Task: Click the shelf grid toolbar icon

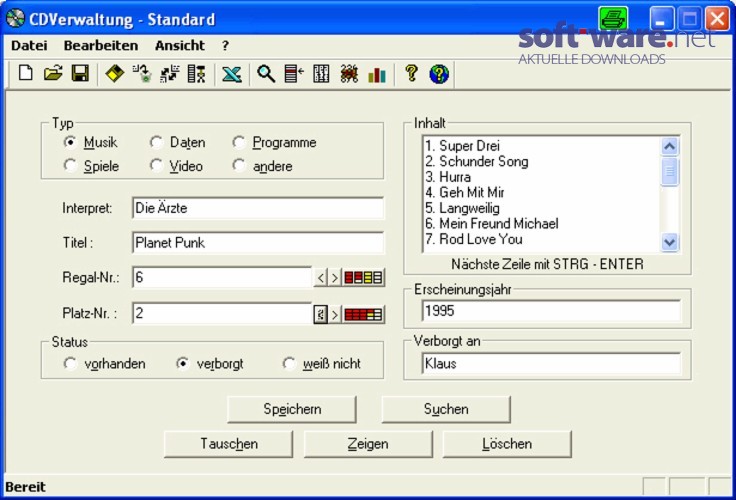Action: click(x=322, y=74)
